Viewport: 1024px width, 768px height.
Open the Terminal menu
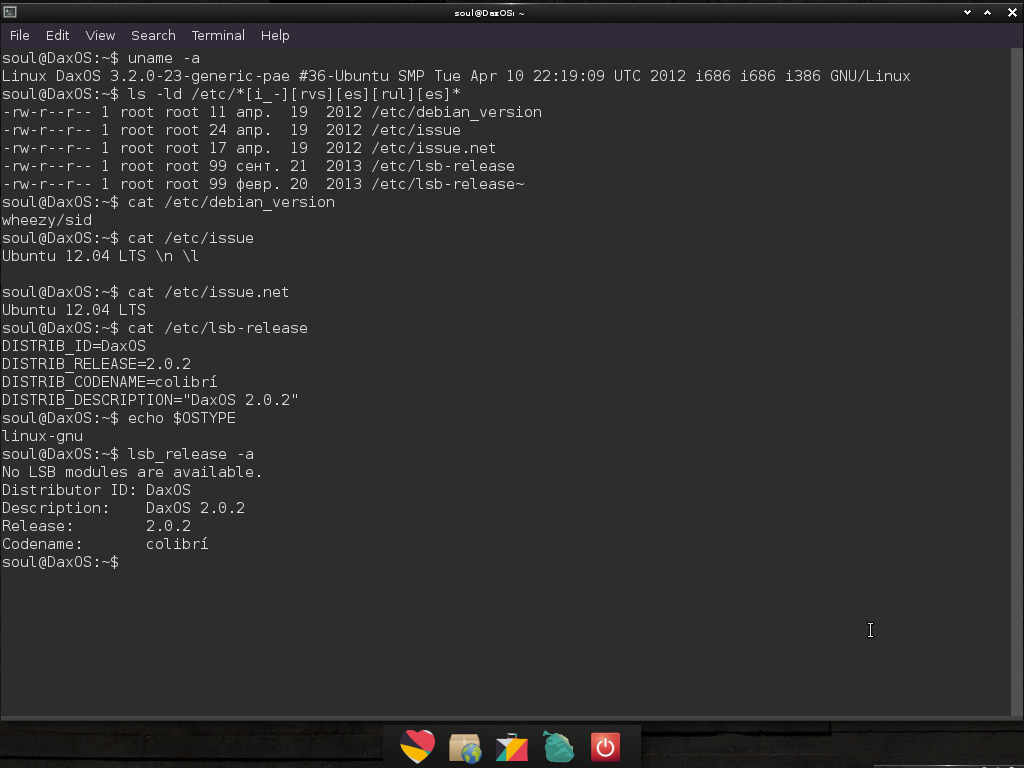click(217, 35)
